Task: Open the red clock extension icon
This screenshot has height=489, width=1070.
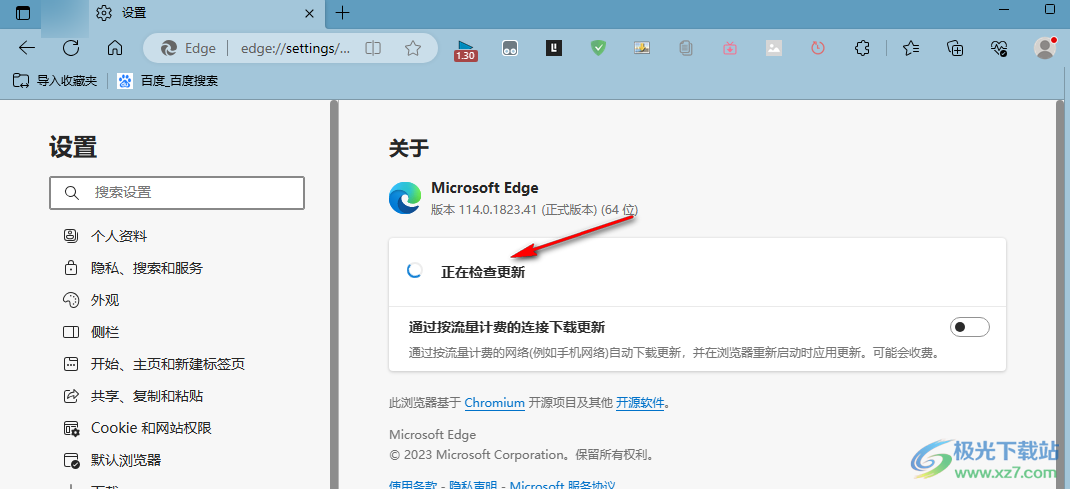Action: click(x=818, y=48)
